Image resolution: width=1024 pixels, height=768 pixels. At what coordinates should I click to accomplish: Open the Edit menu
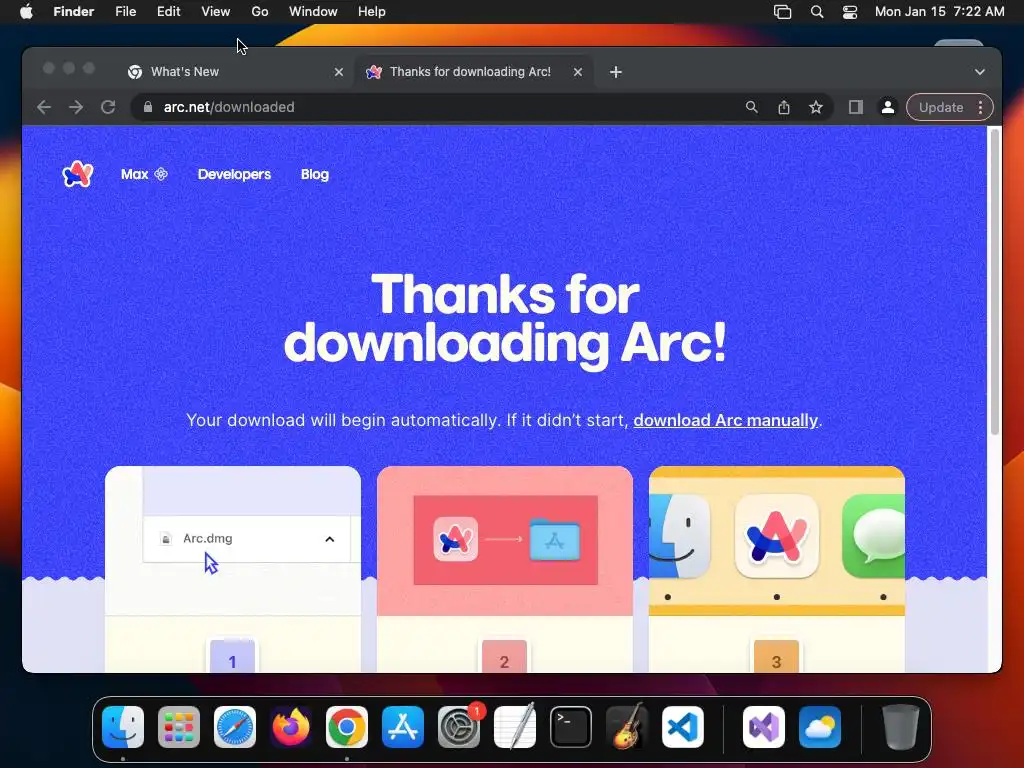[x=168, y=12]
